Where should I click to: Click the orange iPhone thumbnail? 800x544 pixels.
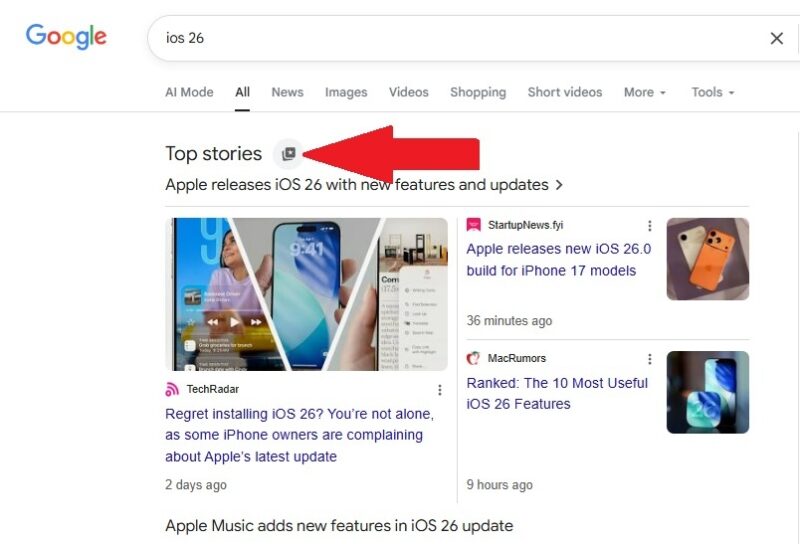pyautogui.click(x=708, y=259)
